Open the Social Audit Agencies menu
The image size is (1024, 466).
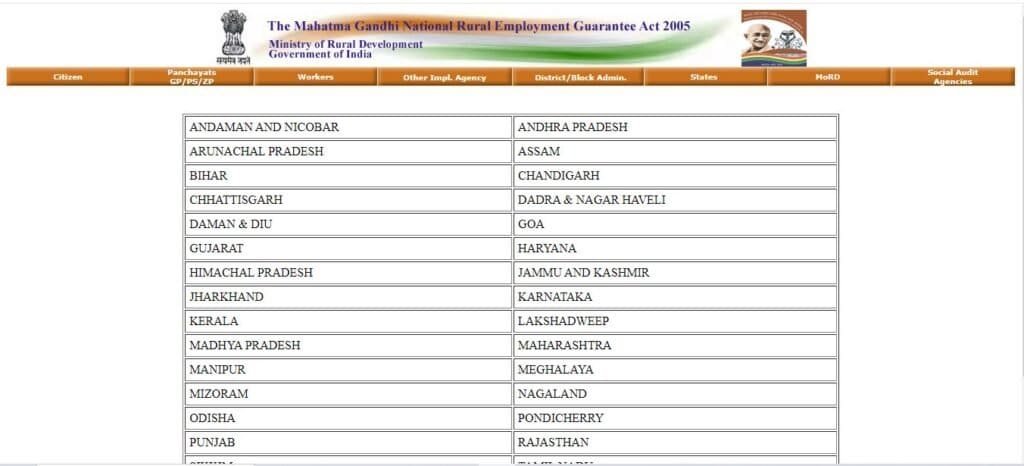pos(953,77)
